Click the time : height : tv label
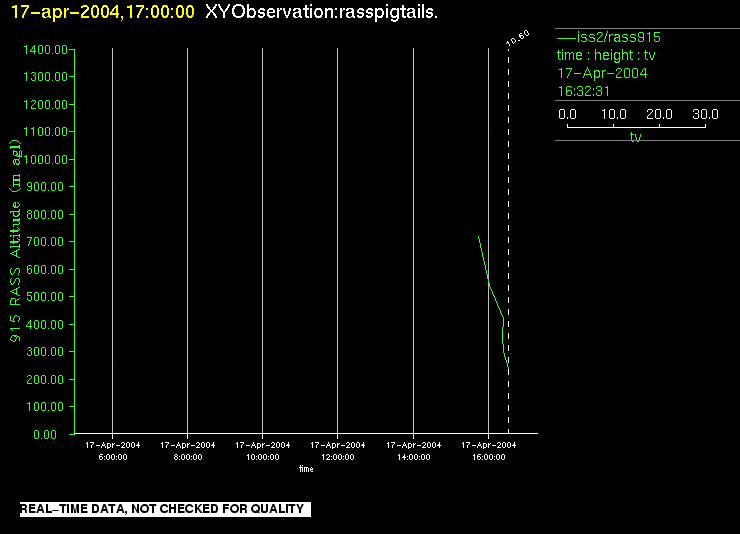The width and height of the screenshot is (740, 534). pos(606,55)
